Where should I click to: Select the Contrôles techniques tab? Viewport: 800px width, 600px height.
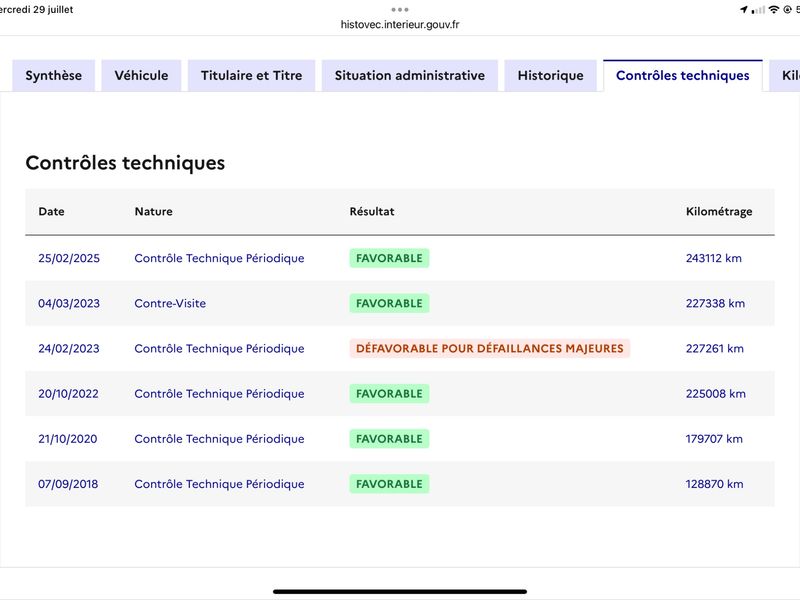click(x=683, y=76)
